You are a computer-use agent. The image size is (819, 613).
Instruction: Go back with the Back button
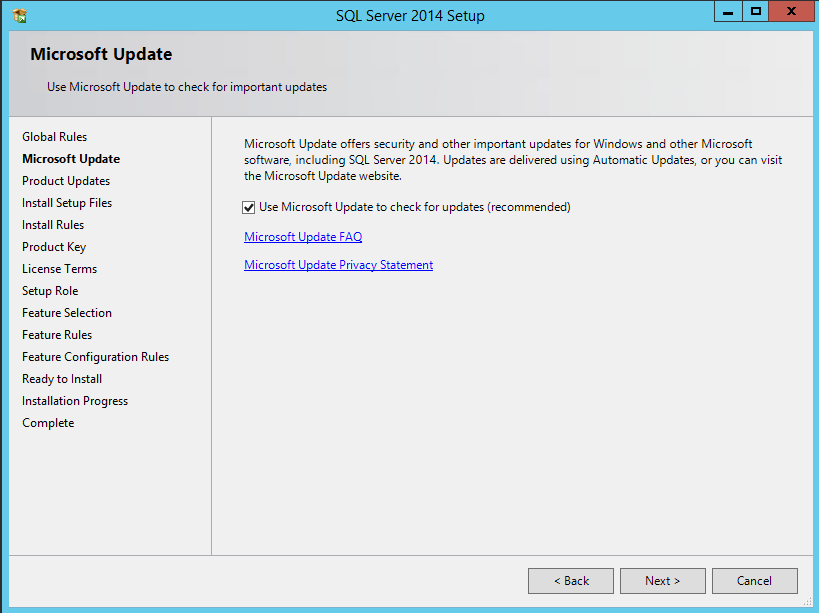tap(571, 581)
